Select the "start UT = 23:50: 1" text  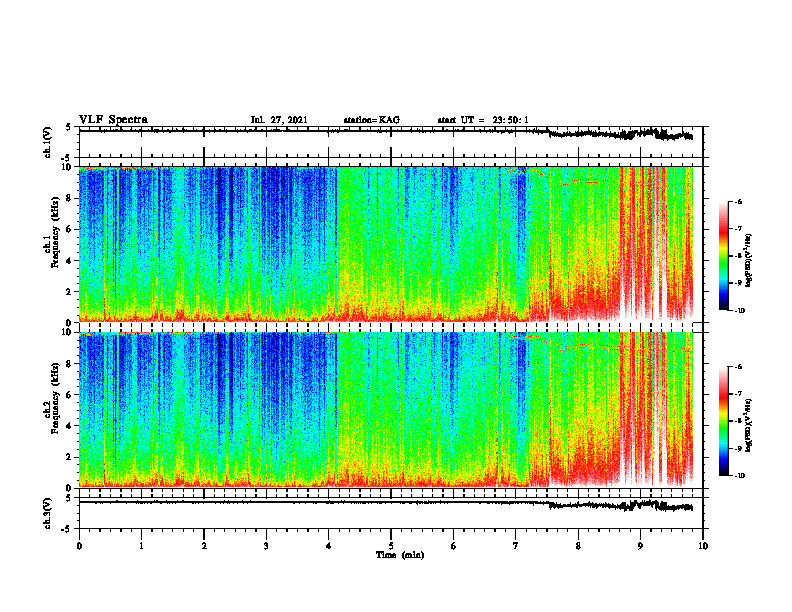click(x=483, y=120)
